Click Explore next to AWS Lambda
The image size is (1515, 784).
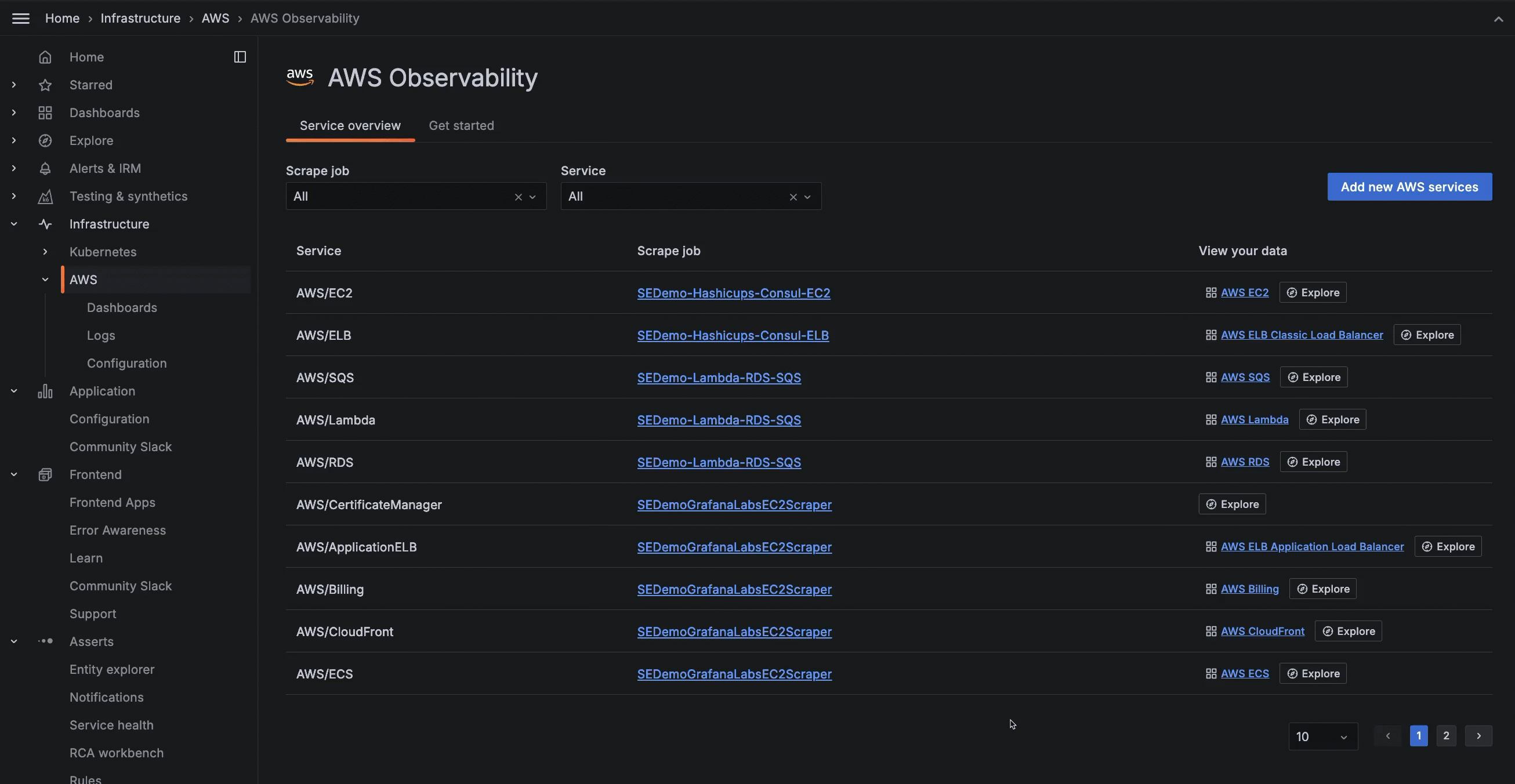[x=1333, y=419]
